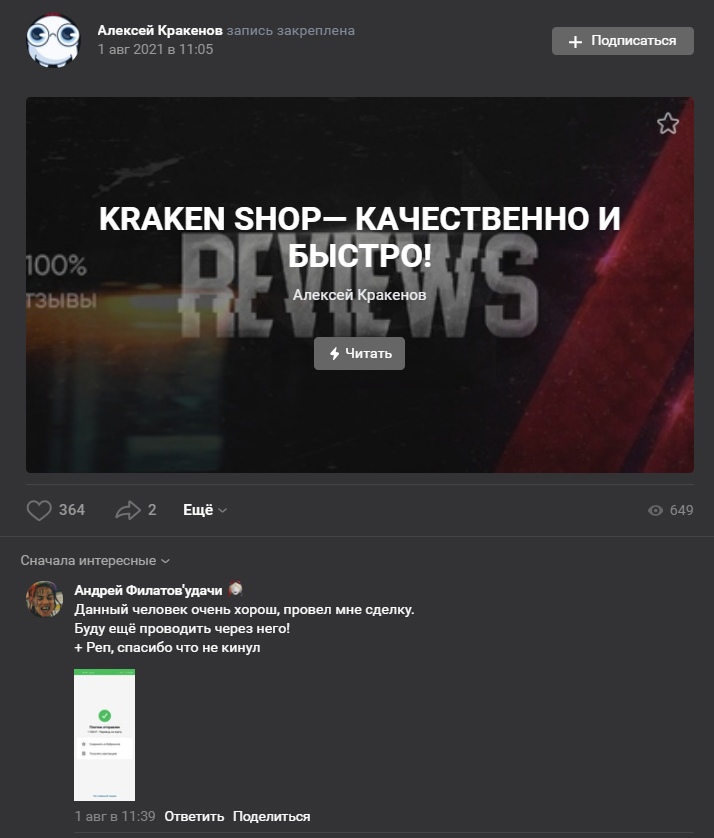Open the attached payment screenshot thumbnail

coord(104,735)
